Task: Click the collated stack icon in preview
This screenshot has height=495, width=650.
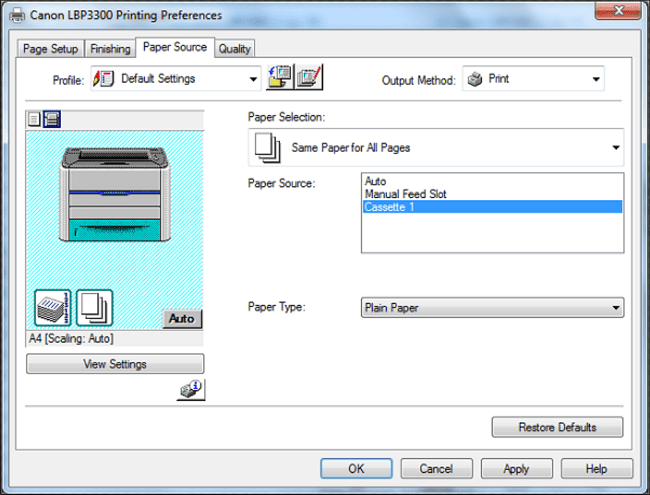Action: [53, 308]
